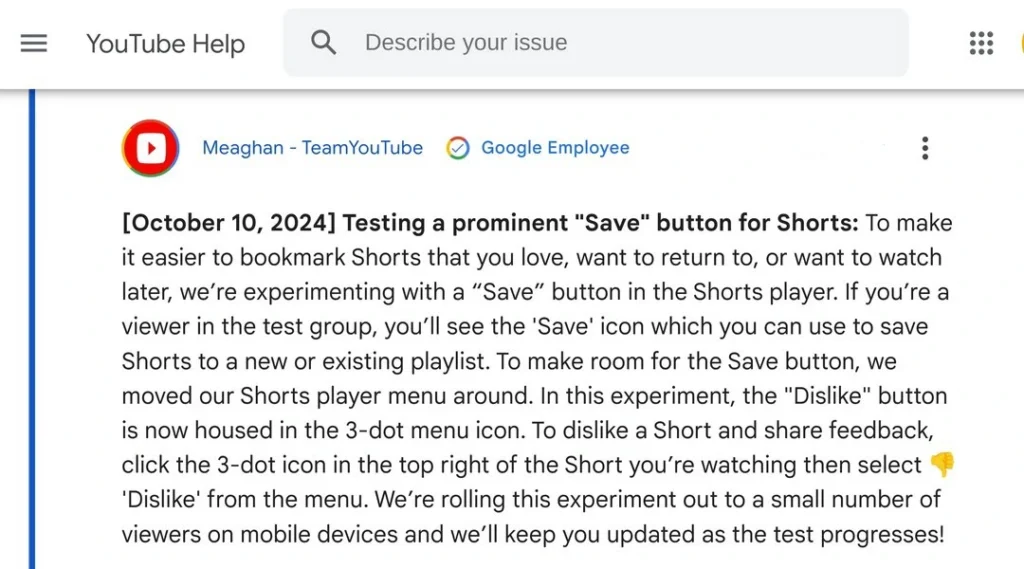Click the blue vertical bar beside the post
The height and width of the screenshot is (569, 1024).
pos(31,329)
